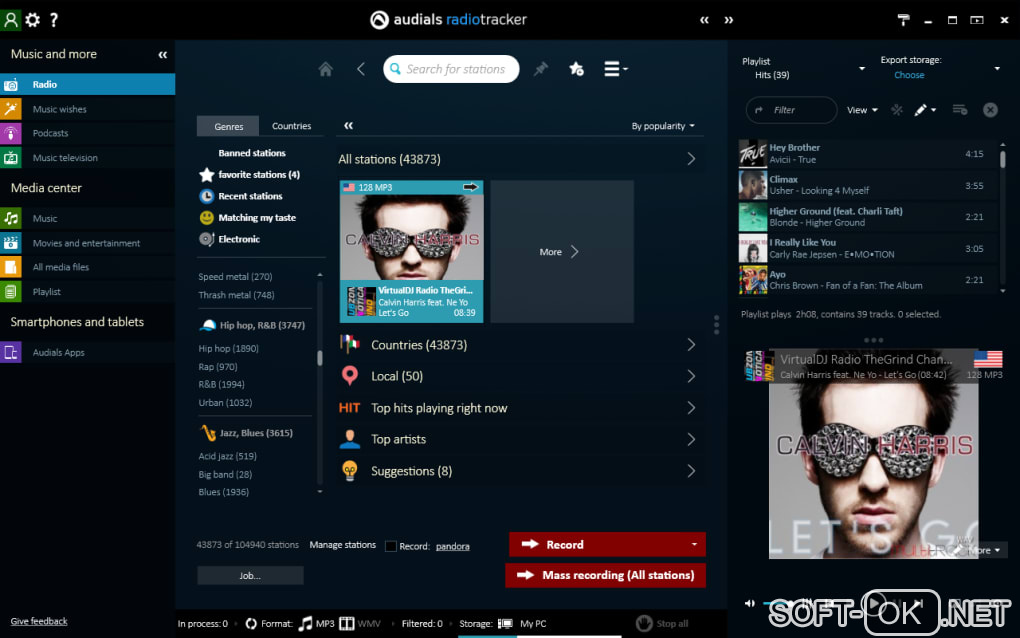Open Audials Apps in the sidebar
The image size is (1020, 638).
88,352
